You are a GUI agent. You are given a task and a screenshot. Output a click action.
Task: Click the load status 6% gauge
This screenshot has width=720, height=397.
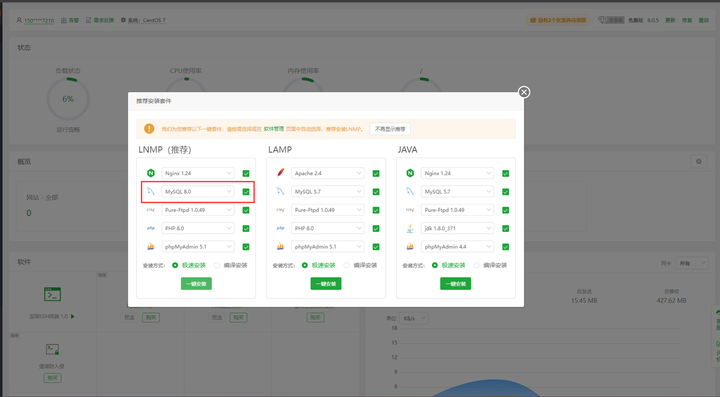tap(68, 99)
